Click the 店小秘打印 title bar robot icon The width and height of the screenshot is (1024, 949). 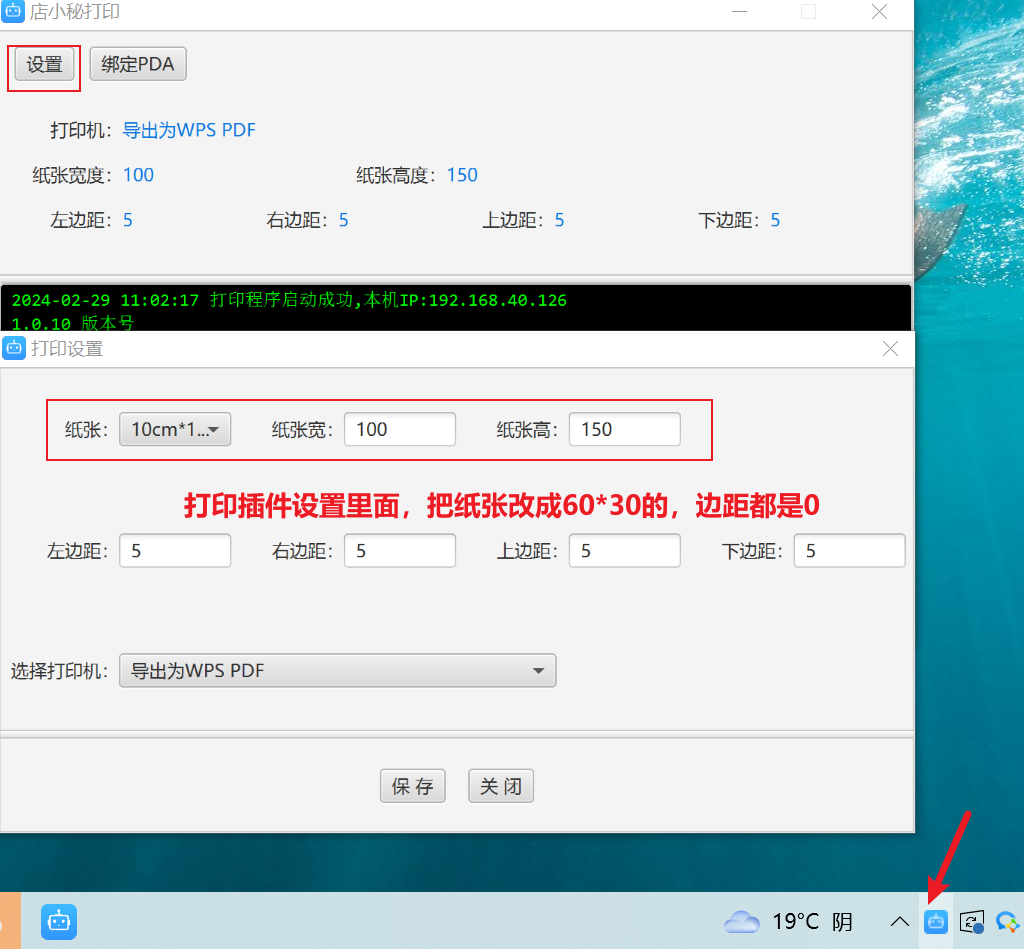click(13, 12)
